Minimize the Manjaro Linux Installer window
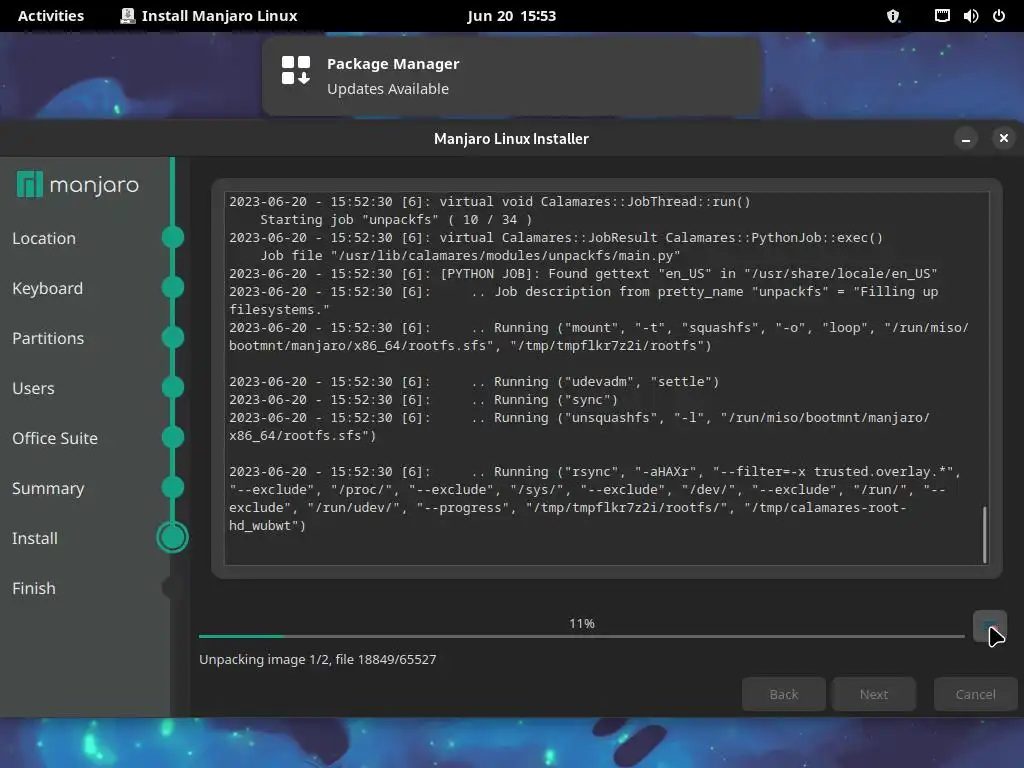1024x768 pixels. coord(966,138)
